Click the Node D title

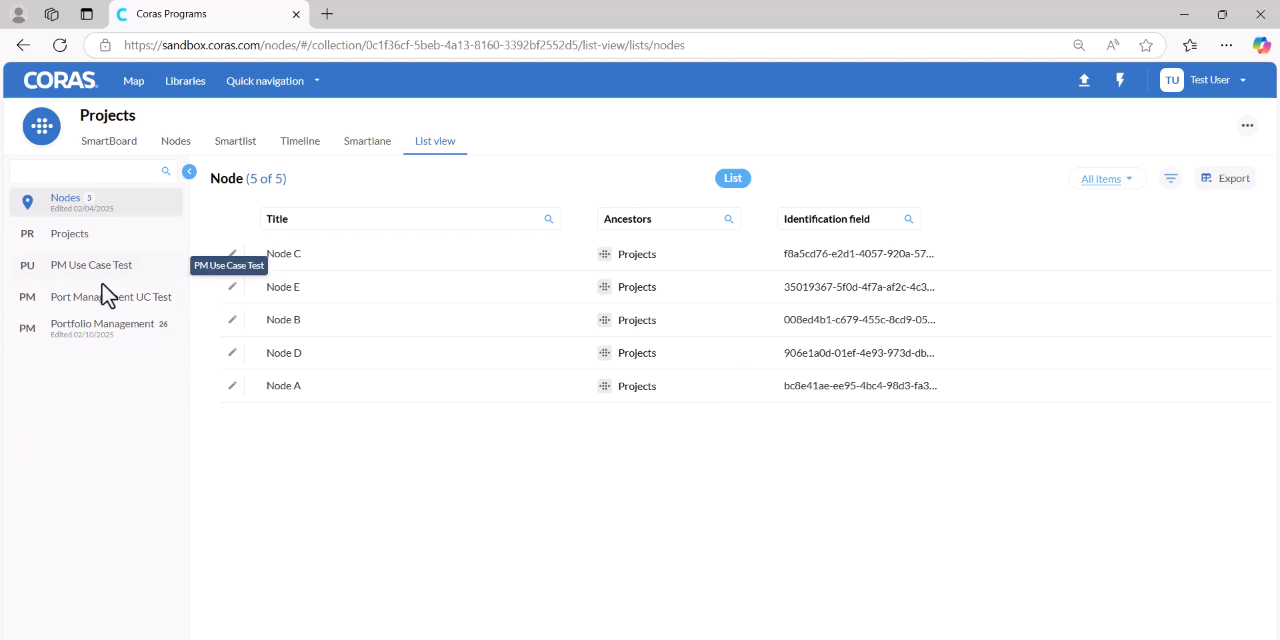click(x=284, y=353)
